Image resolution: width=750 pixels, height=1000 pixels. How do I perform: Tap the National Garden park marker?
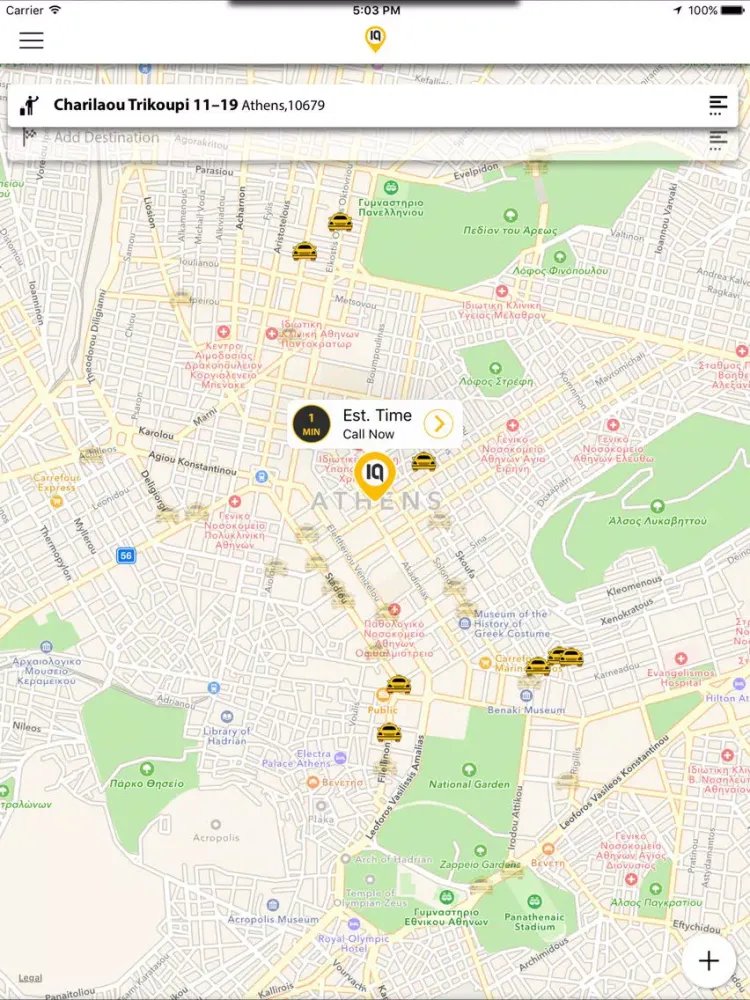coord(469,770)
